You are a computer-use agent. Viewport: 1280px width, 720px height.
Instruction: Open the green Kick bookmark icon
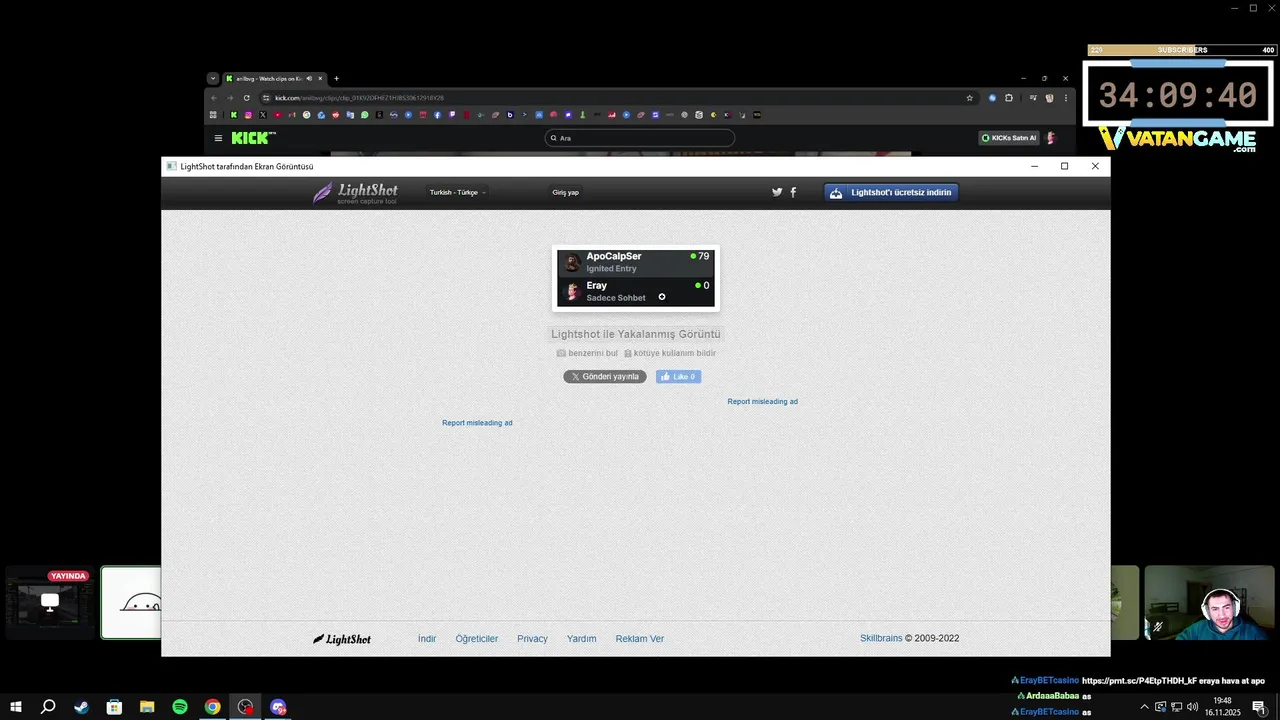(x=234, y=115)
